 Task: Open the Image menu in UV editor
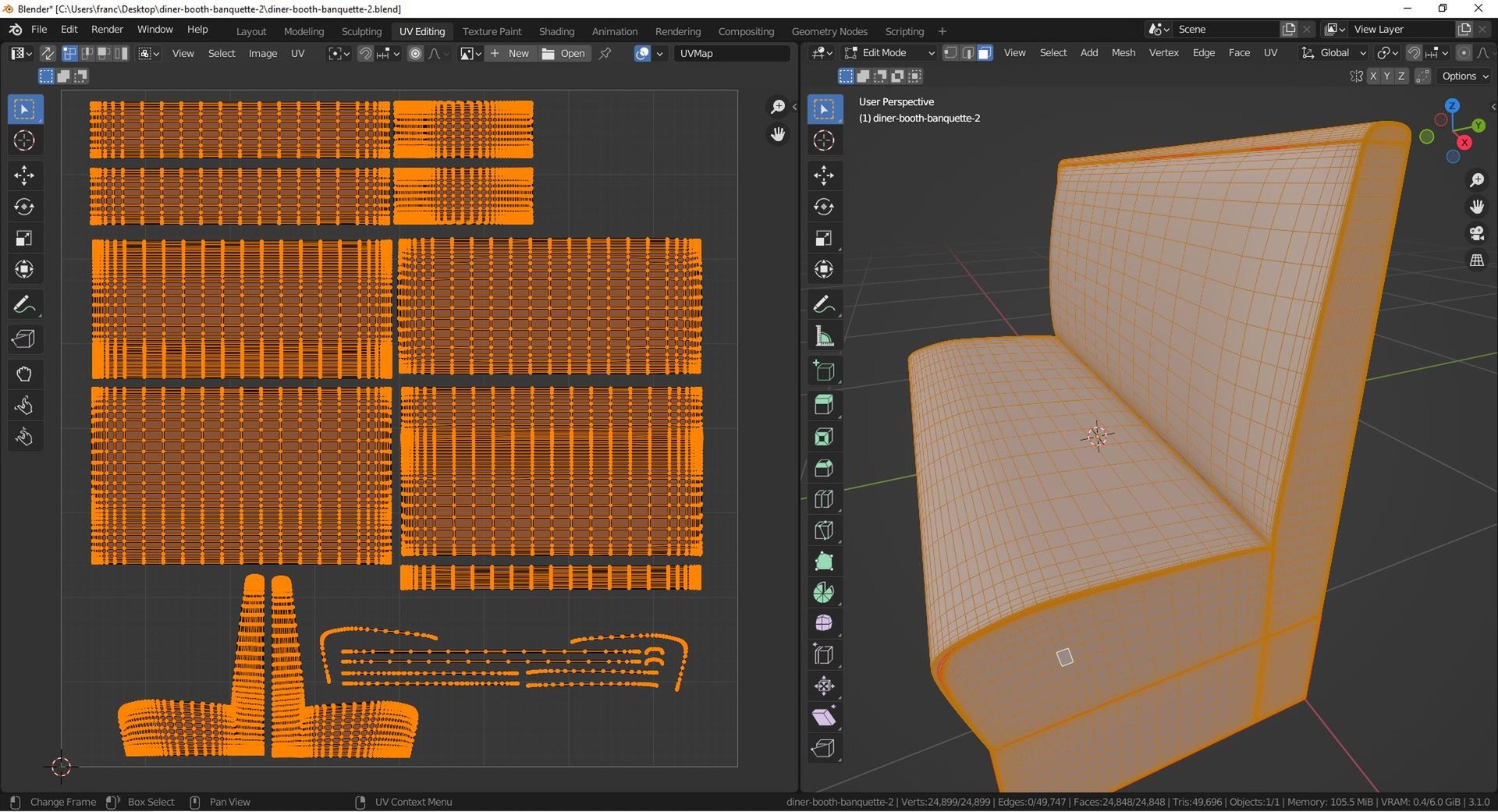click(x=263, y=53)
